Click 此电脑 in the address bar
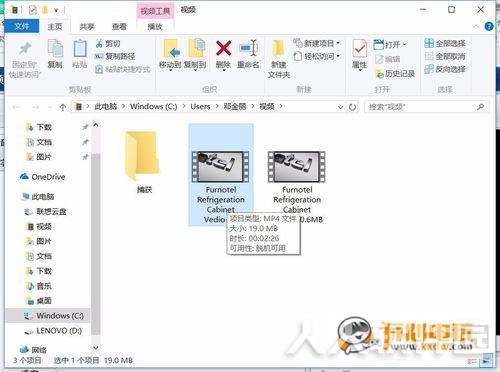500x372 pixels. coord(105,106)
